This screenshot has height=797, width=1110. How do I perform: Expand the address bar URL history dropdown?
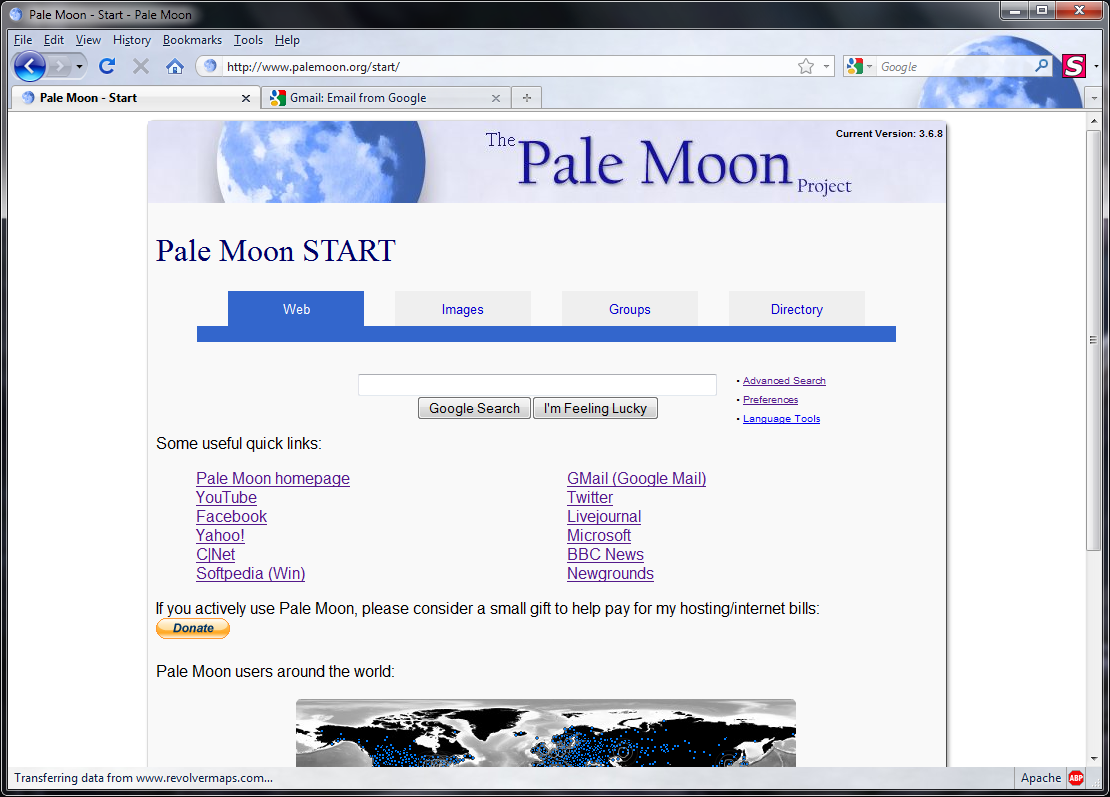(826, 67)
